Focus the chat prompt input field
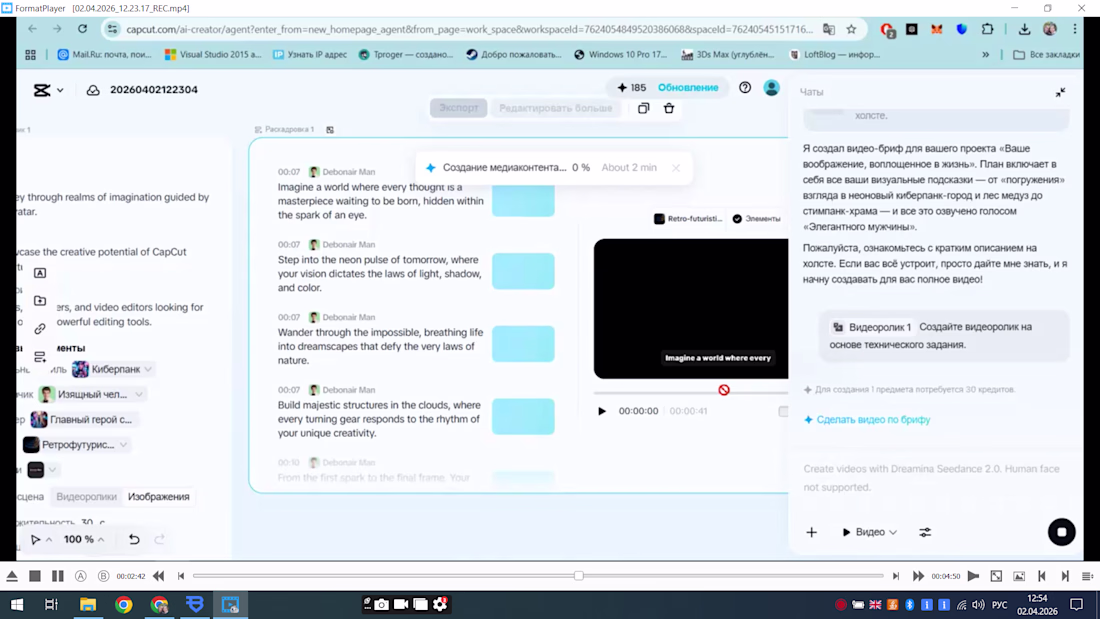Screen dimensions: 1100x619 (x=937, y=478)
